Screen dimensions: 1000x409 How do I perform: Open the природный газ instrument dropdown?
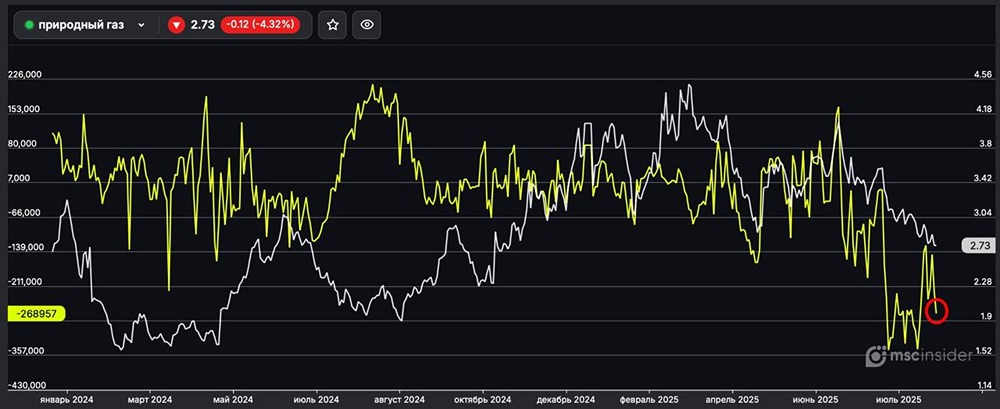point(141,25)
